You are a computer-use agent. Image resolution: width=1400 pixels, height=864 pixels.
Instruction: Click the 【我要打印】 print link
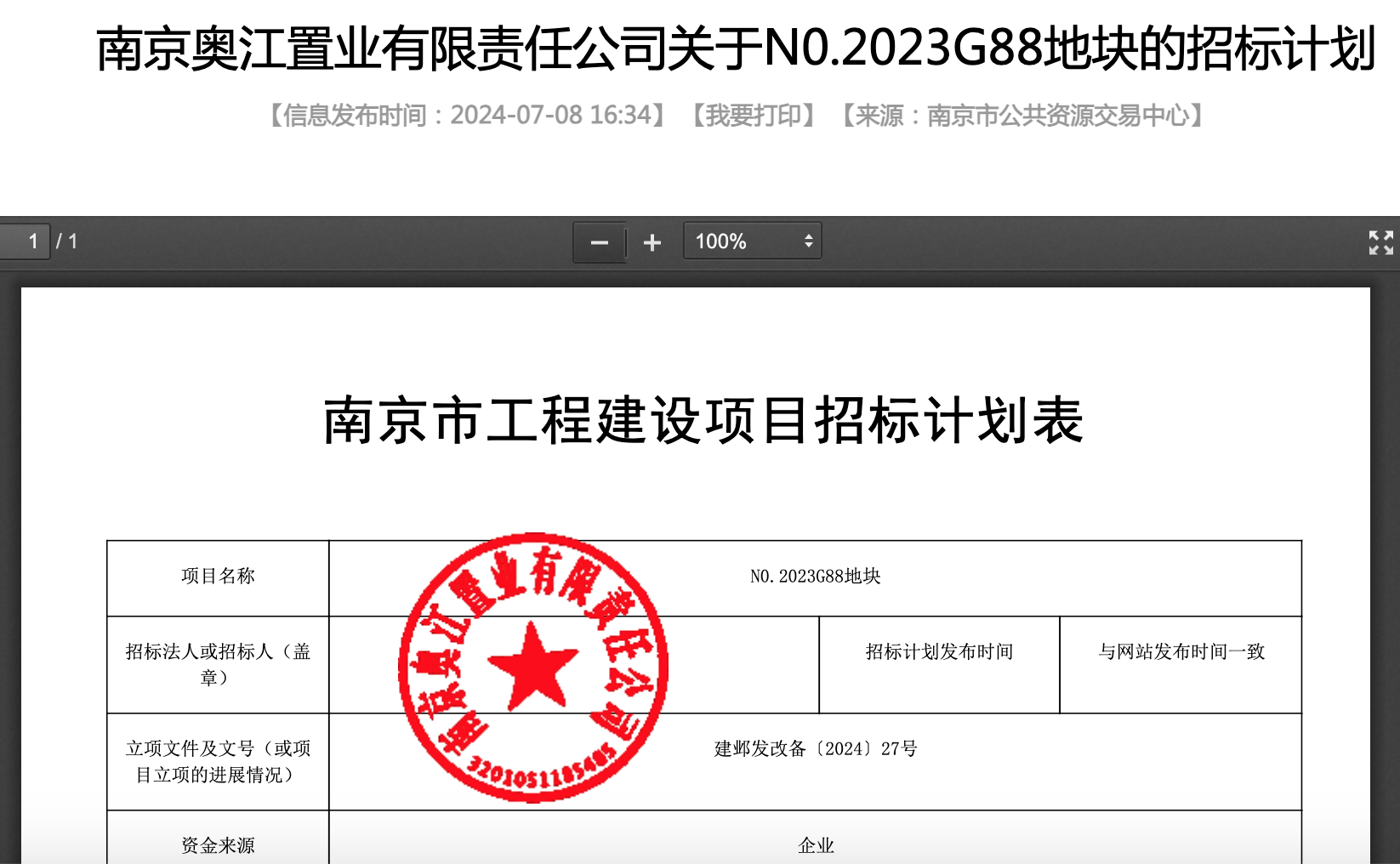click(753, 115)
